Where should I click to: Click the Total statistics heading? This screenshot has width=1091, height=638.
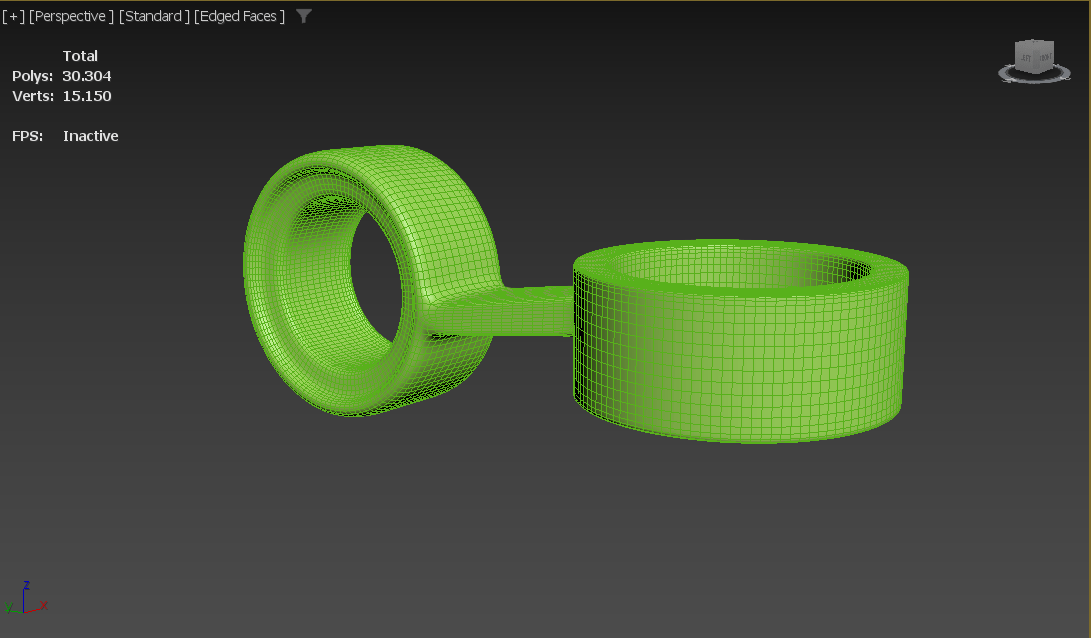[x=80, y=55]
